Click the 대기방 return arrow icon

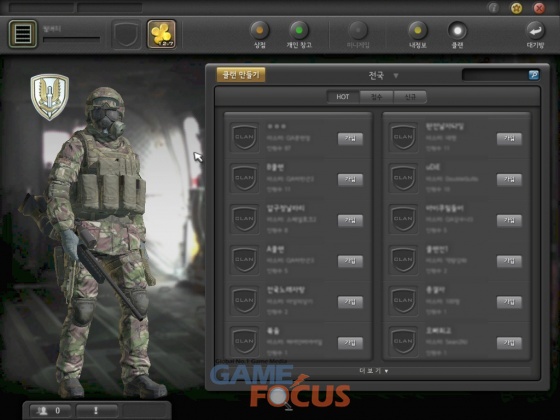tap(535, 31)
